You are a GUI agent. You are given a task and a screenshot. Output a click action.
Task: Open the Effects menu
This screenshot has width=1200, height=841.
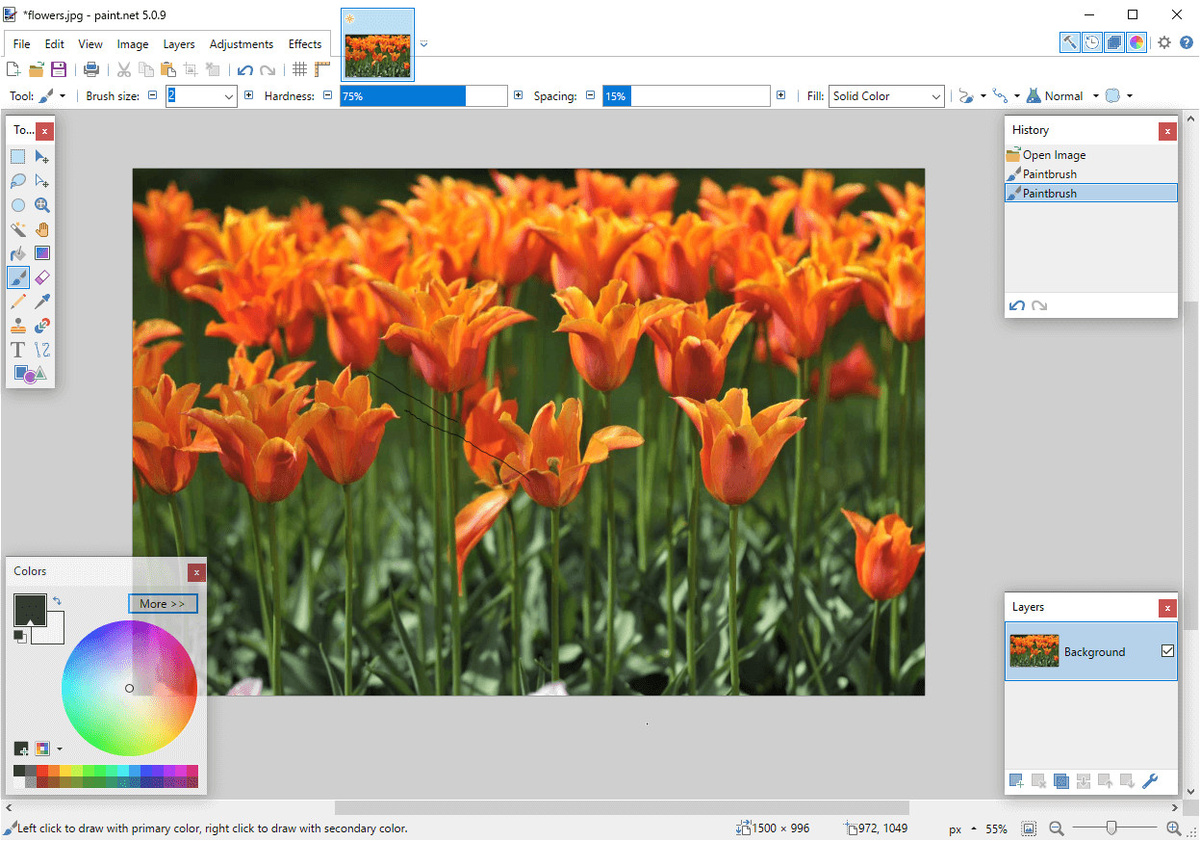click(x=305, y=44)
